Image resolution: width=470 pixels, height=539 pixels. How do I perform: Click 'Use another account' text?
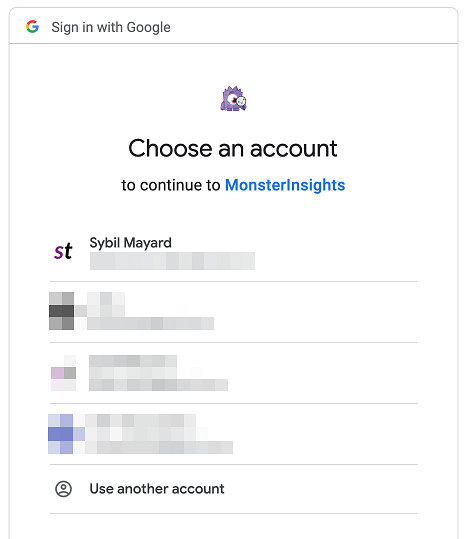pos(157,489)
